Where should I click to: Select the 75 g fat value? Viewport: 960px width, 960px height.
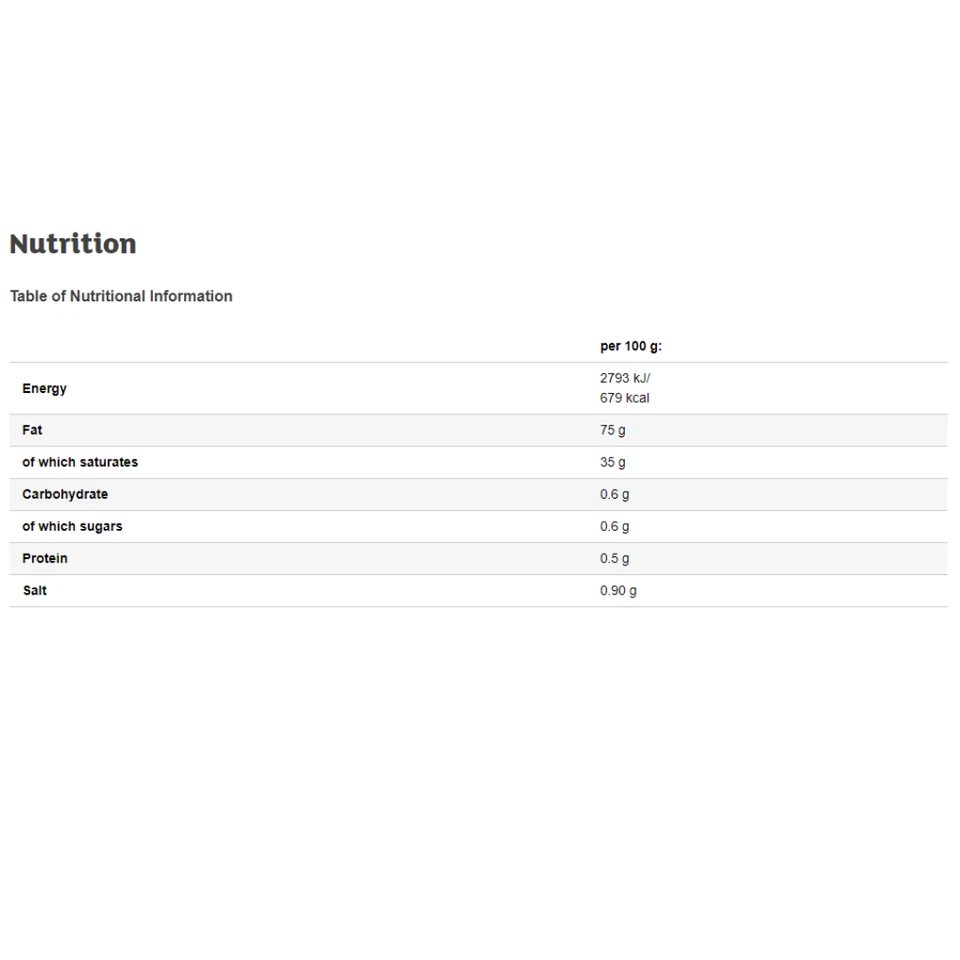pos(613,430)
